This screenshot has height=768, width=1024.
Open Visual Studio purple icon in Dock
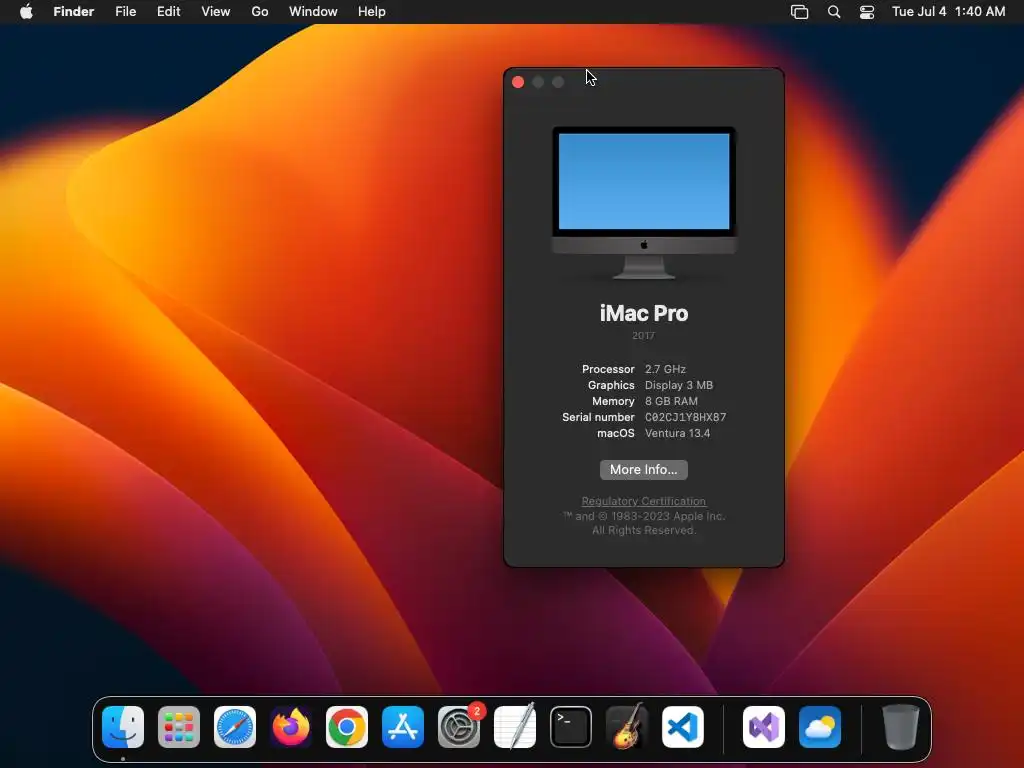tap(764, 727)
